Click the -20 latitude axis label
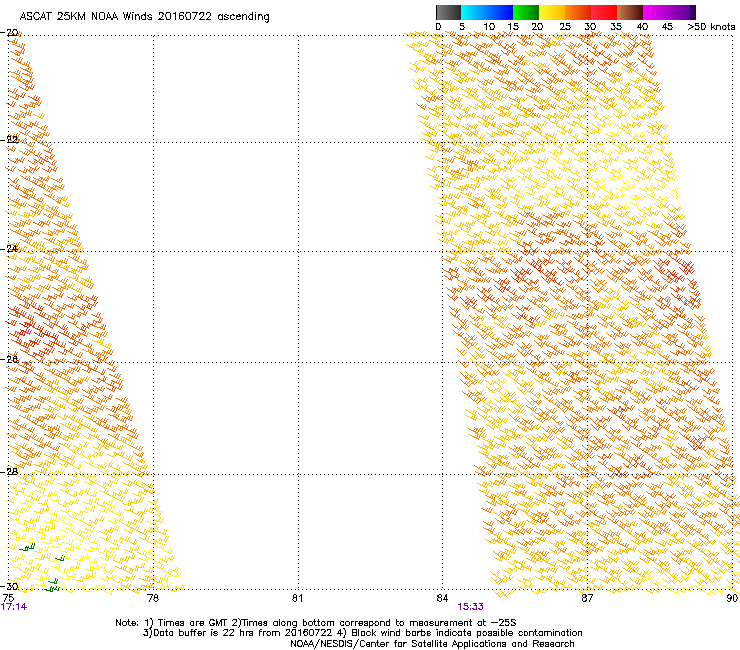Image resolution: width=740 pixels, height=650 pixels. click(x=10, y=33)
